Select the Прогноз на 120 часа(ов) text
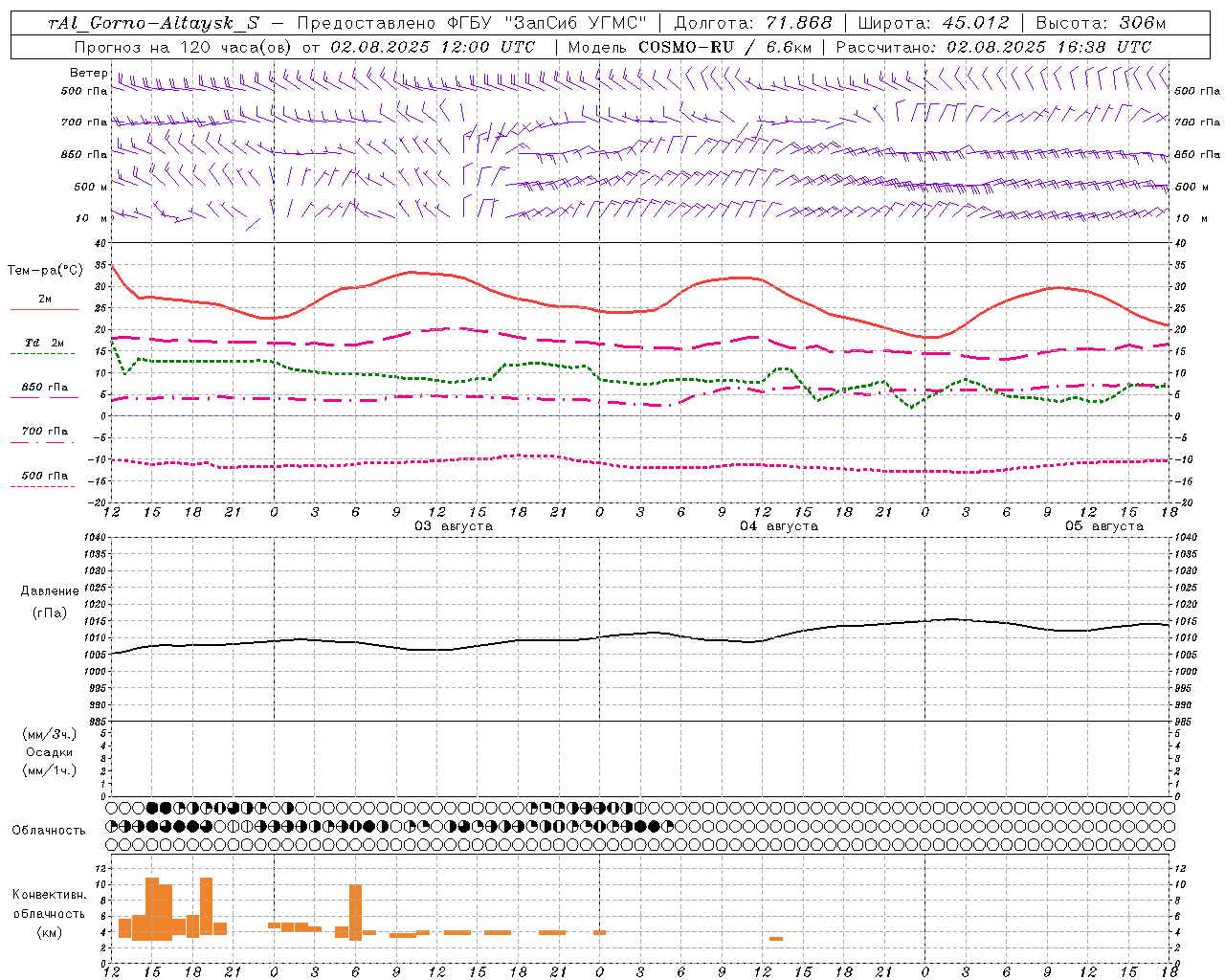Image resolution: width=1225 pixels, height=980 pixels. coord(184,47)
